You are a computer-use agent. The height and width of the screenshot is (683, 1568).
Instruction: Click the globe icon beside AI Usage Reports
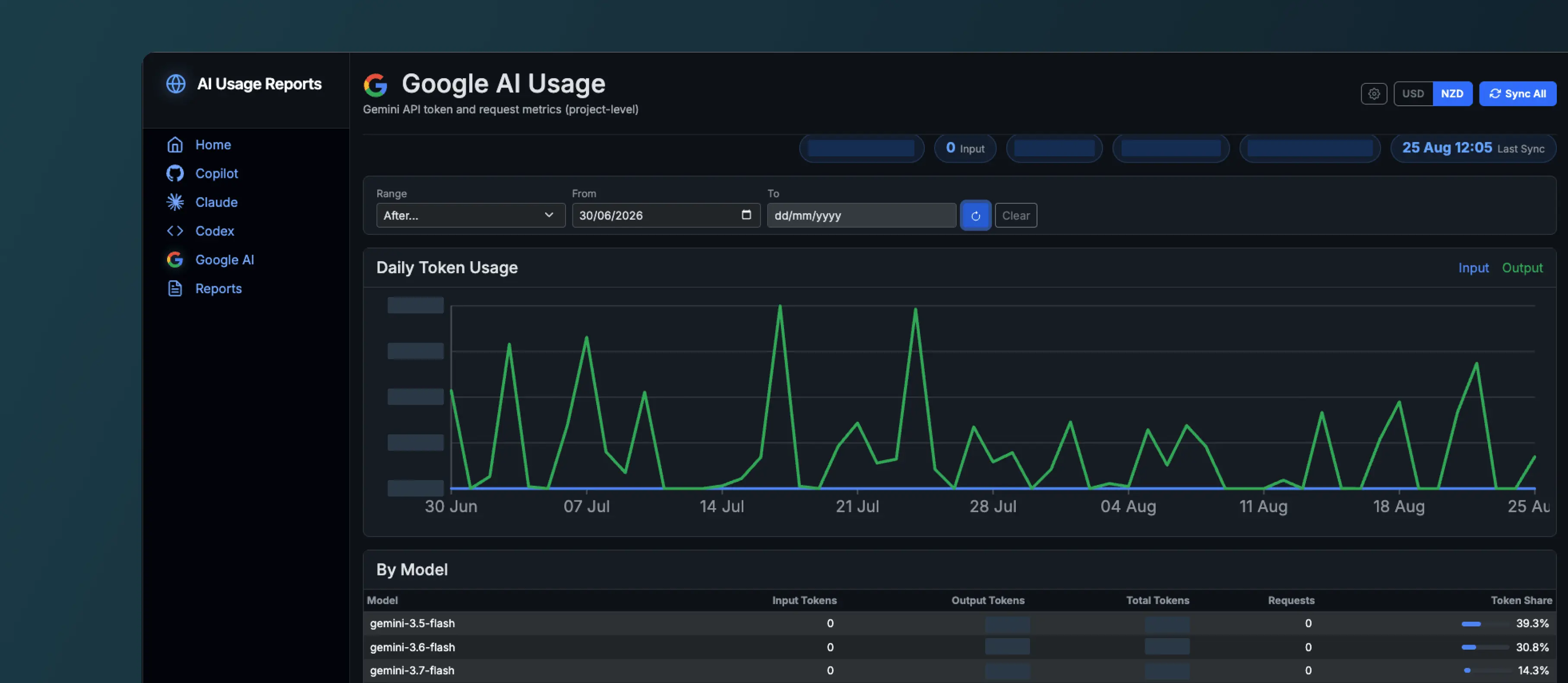pyautogui.click(x=176, y=83)
